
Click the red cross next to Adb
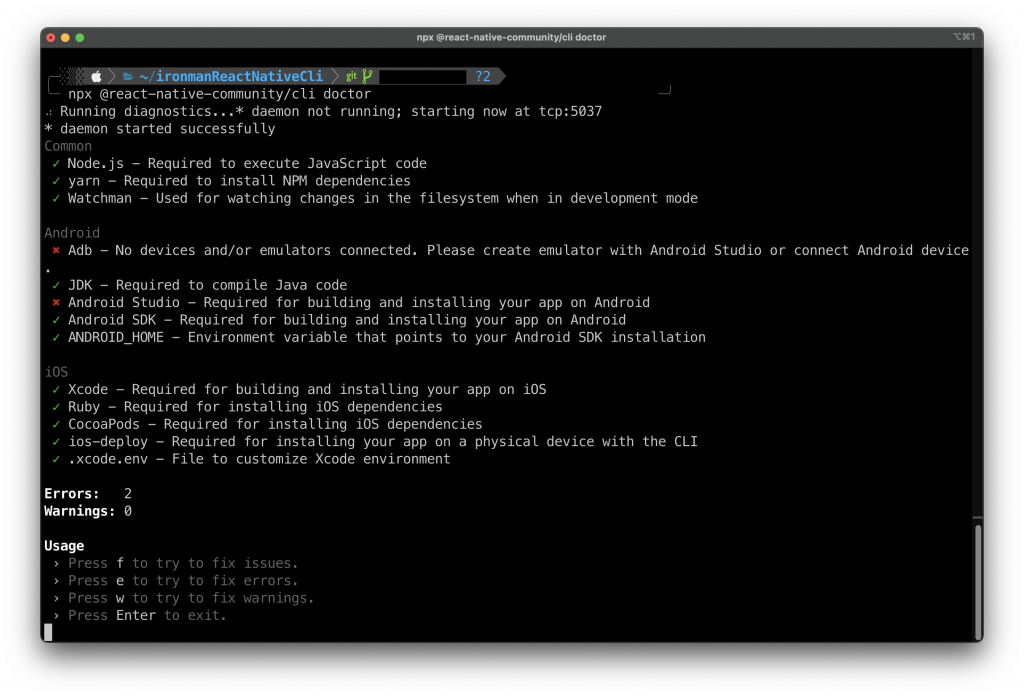point(56,250)
